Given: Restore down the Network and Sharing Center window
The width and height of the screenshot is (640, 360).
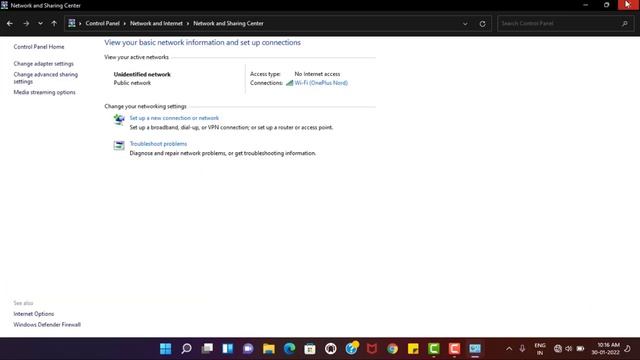Looking at the screenshot, I should coord(607,5).
